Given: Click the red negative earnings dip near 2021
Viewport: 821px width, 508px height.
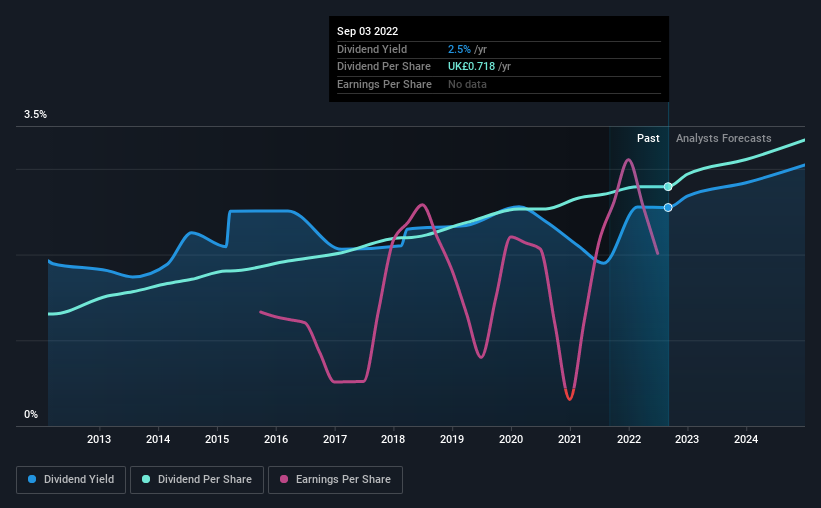Looking at the screenshot, I should pos(570,395).
